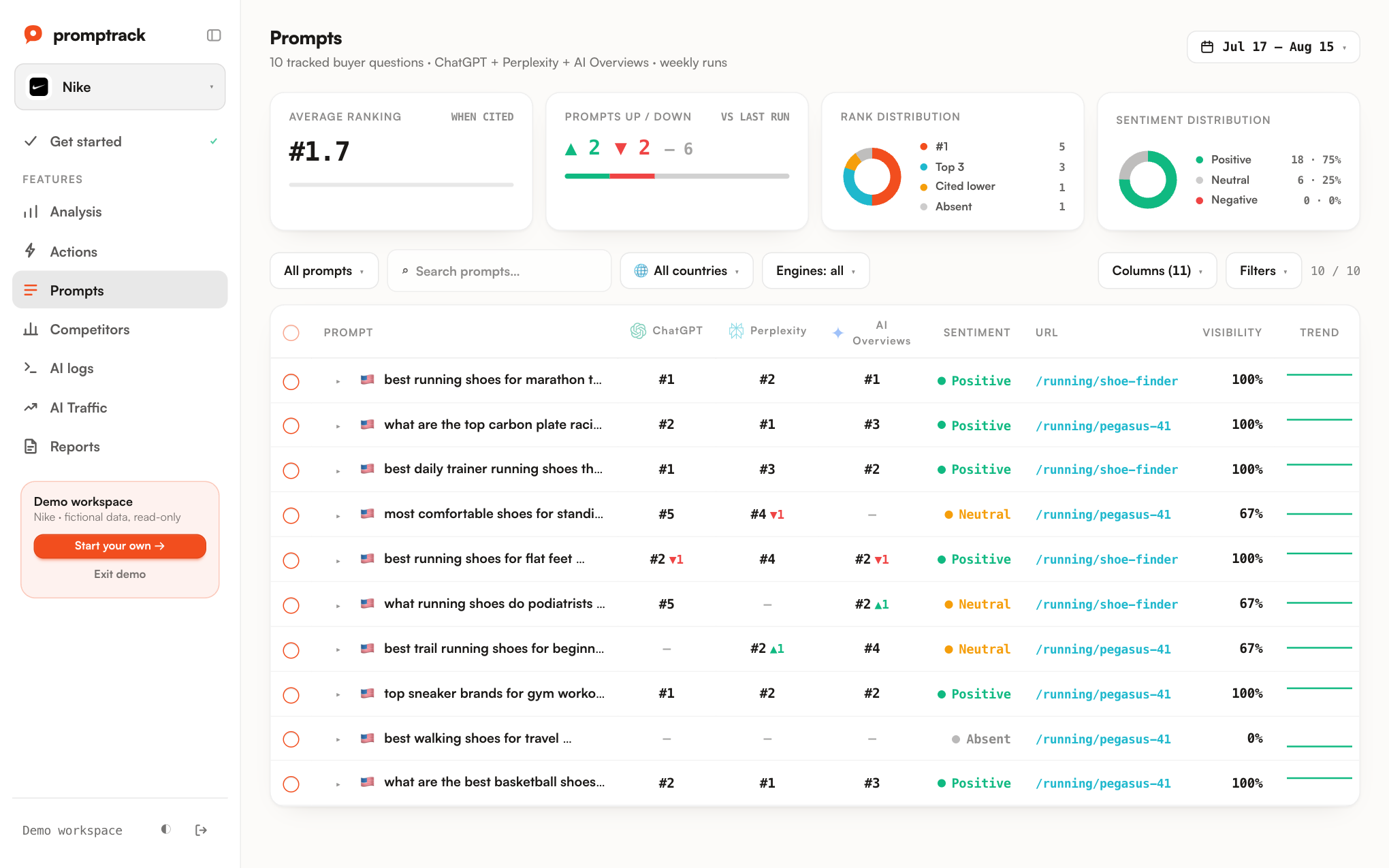Select the gym workout sneaker brands checkbox
Viewport: 1389px width, 868px height.
(x=291, y=695)
